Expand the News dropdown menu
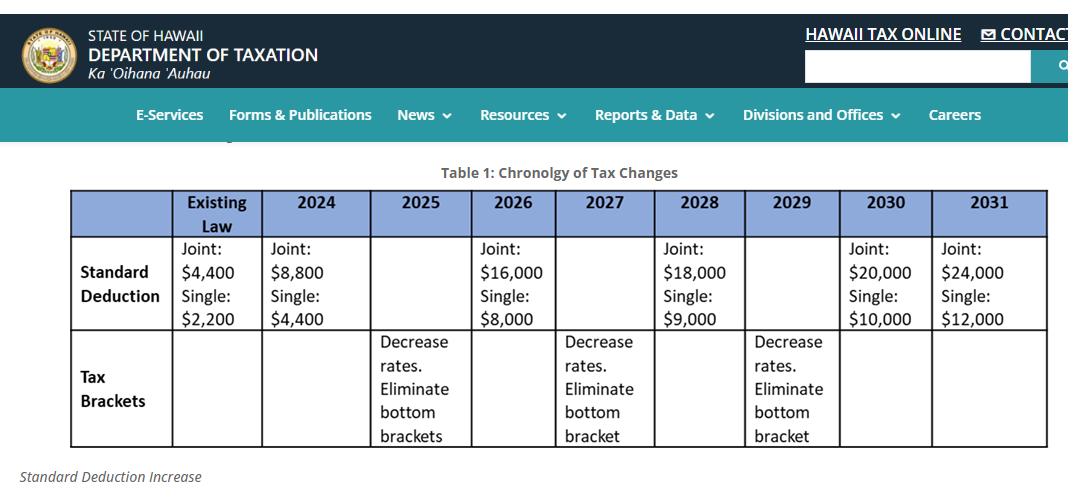Viewport: 1068px width, 486px height. (x=424, y=115)
